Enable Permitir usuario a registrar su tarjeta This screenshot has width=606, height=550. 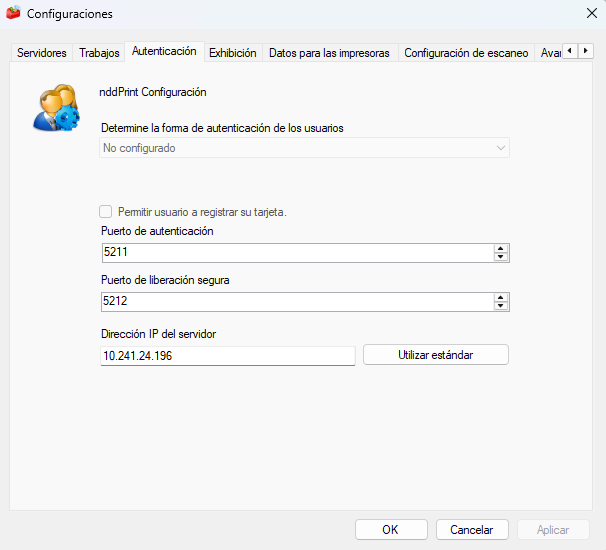pos(106,212)
